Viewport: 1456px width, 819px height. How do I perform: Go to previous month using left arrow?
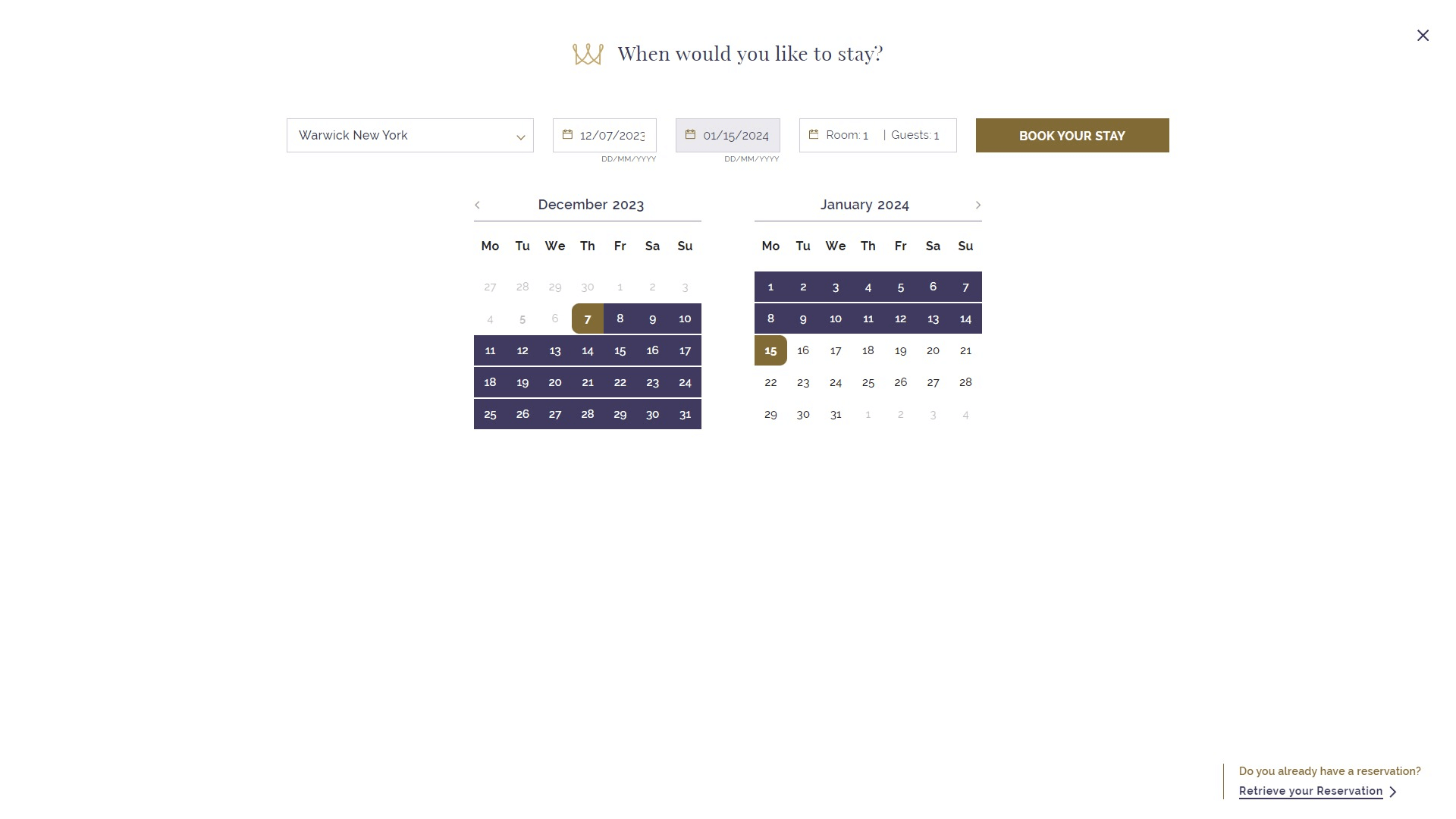477,205
